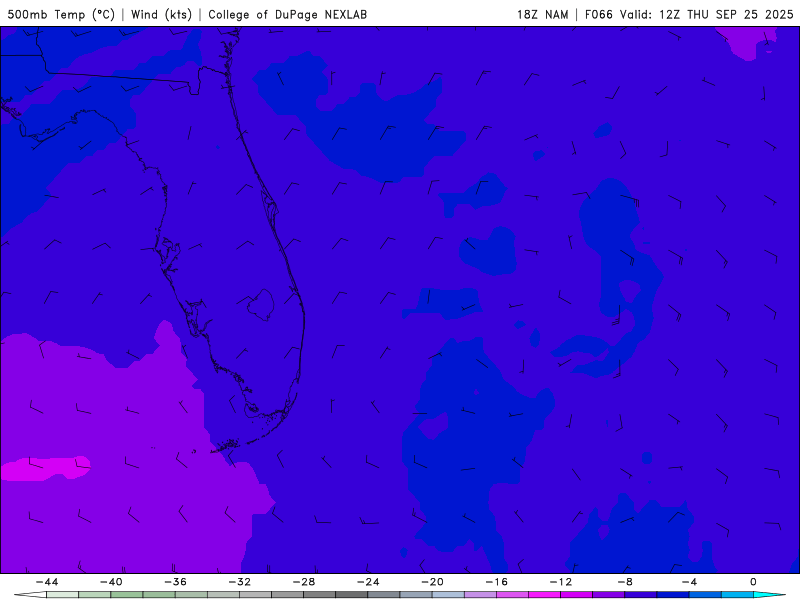
Task: Click the -4 color bar label
Action: pos(690,582)
